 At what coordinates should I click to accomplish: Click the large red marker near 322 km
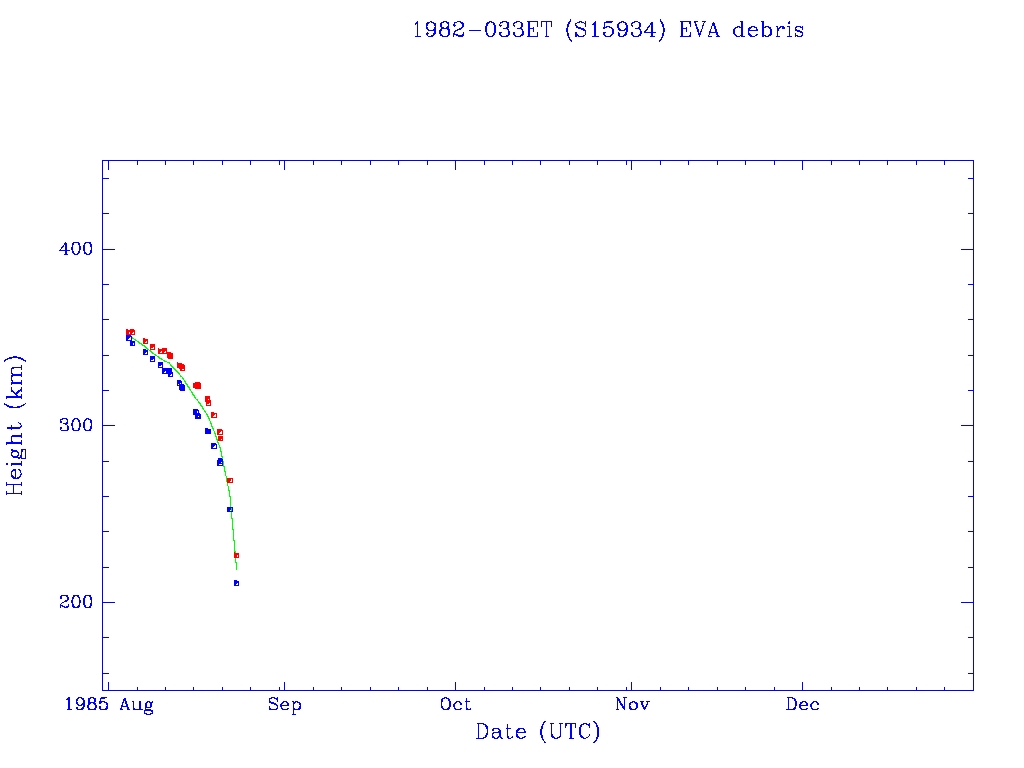(x=197, y=386)
